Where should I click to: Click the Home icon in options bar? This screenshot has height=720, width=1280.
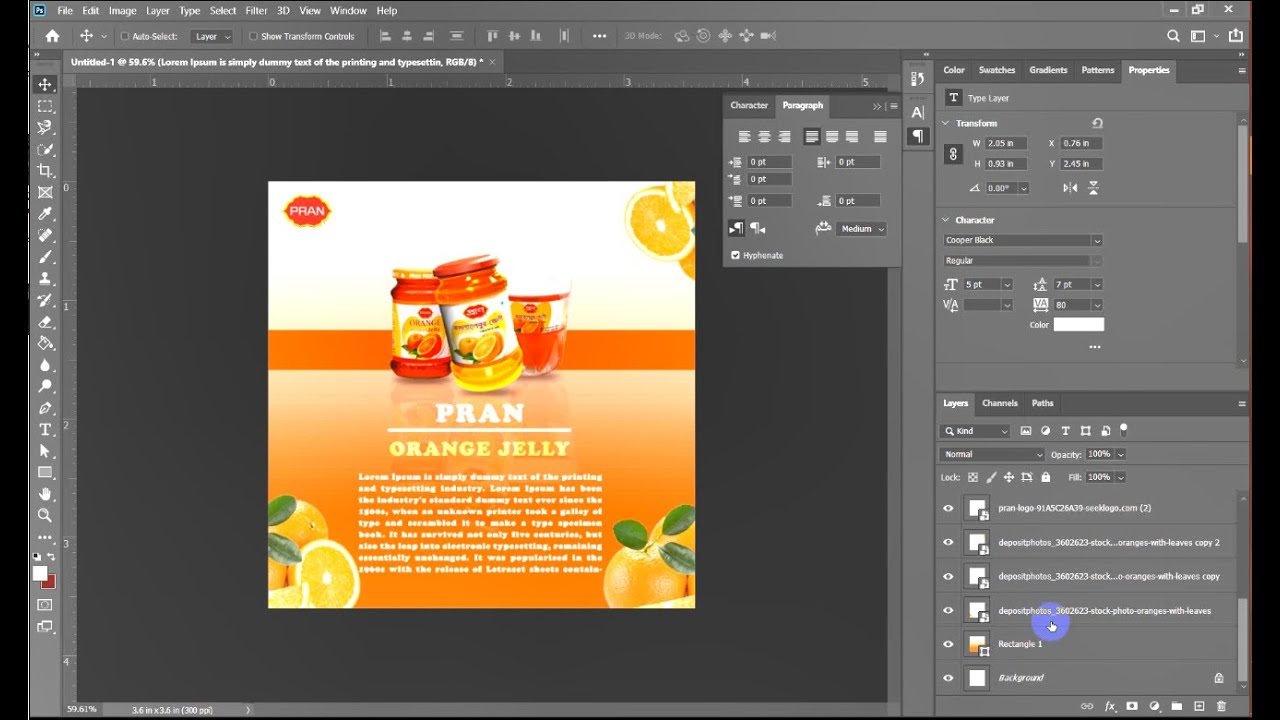click(x=52, y=36)
